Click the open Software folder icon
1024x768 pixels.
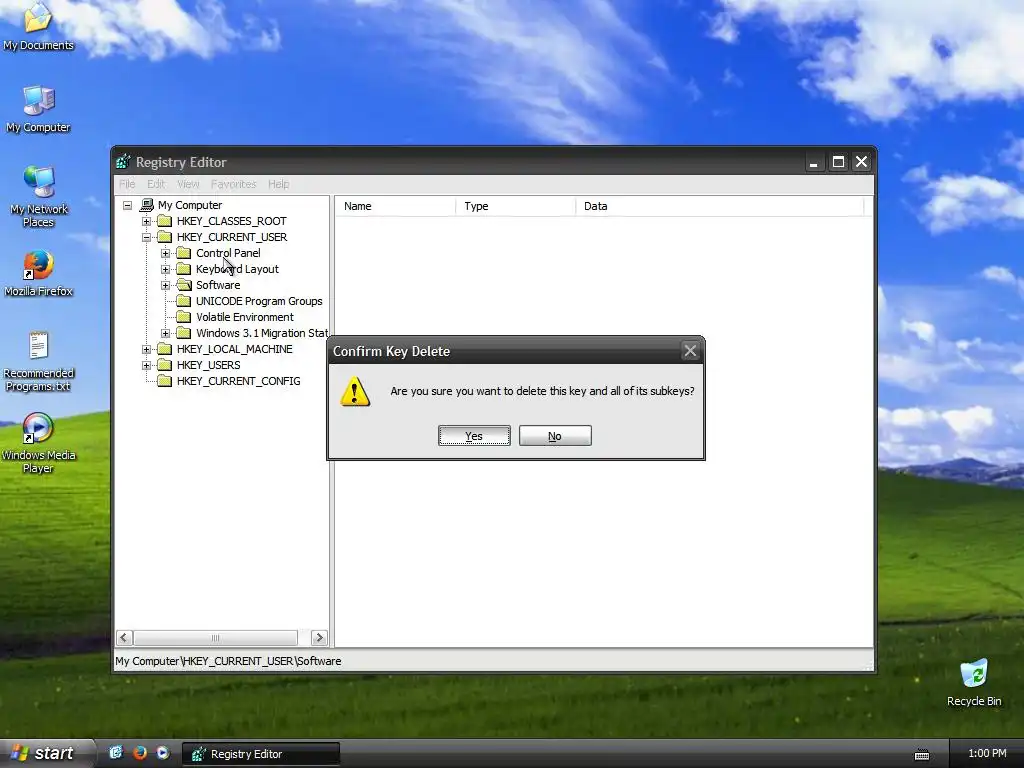184,285
